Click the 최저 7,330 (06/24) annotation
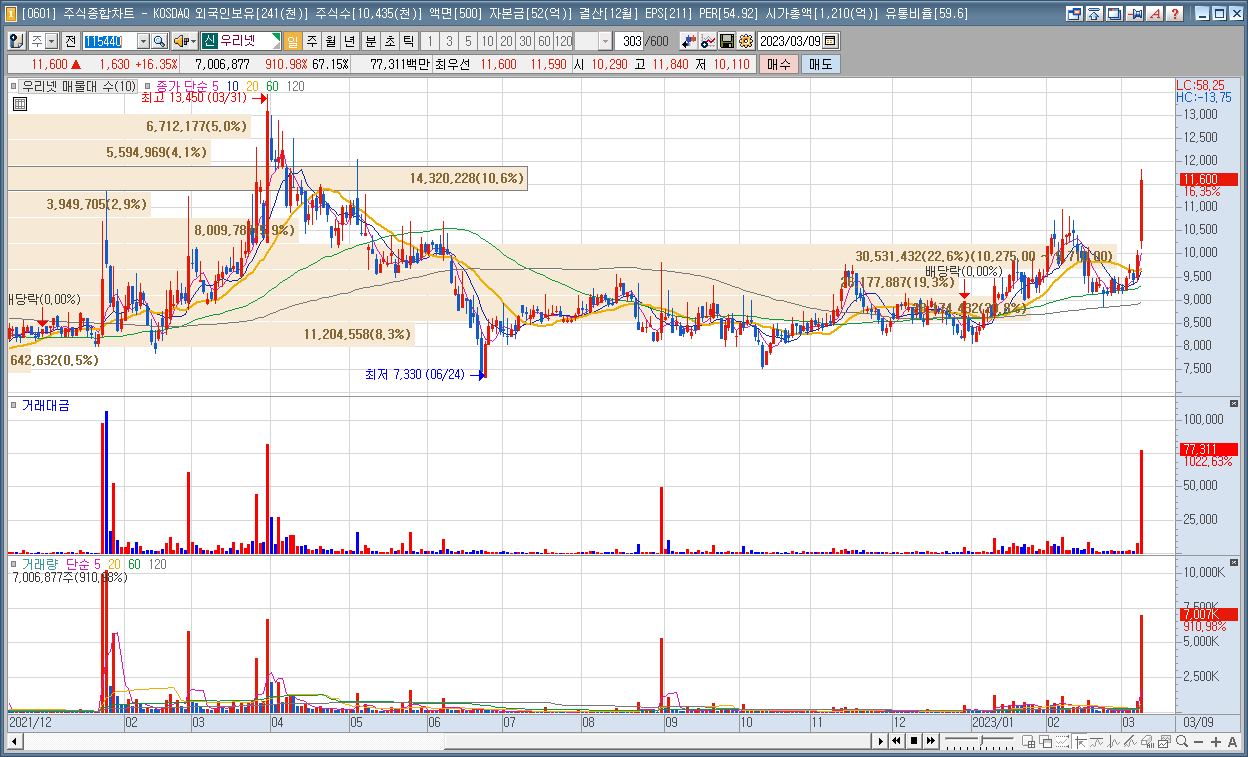This screenshot has height=757, width=1248. pos(415,375)
